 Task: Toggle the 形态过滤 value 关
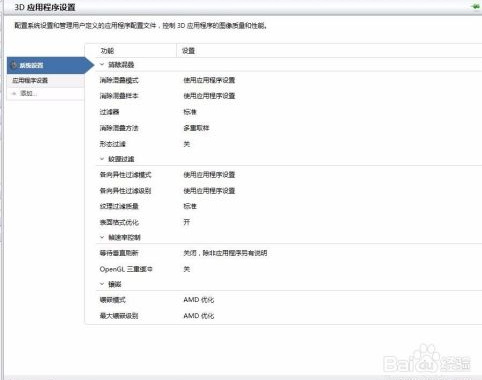tap(187, 144)
